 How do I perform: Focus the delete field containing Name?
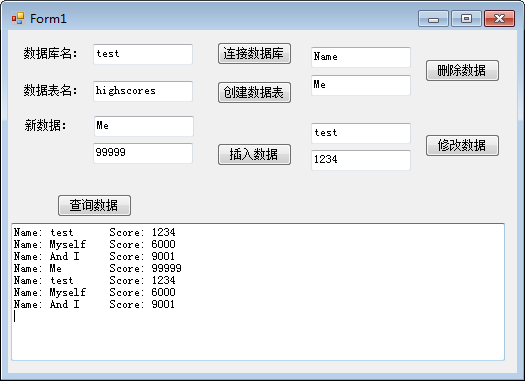[361, 57]
